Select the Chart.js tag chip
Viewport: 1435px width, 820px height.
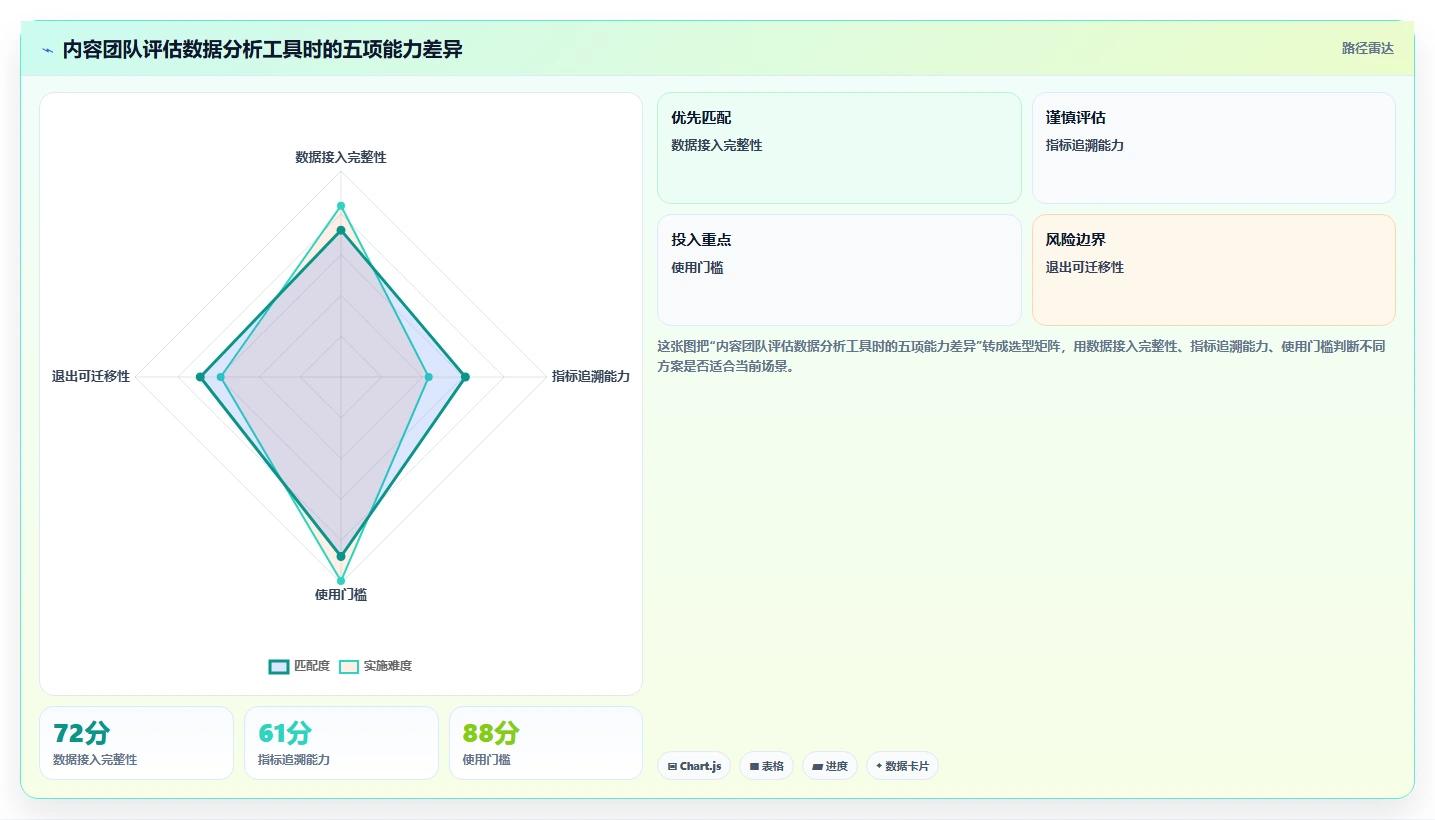[694, 766]
